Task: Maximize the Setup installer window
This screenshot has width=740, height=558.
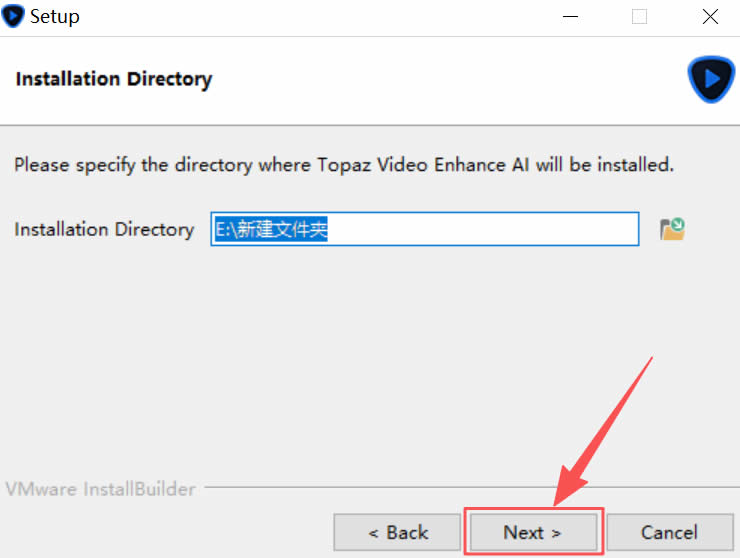Action: click(x=639, y=17)
